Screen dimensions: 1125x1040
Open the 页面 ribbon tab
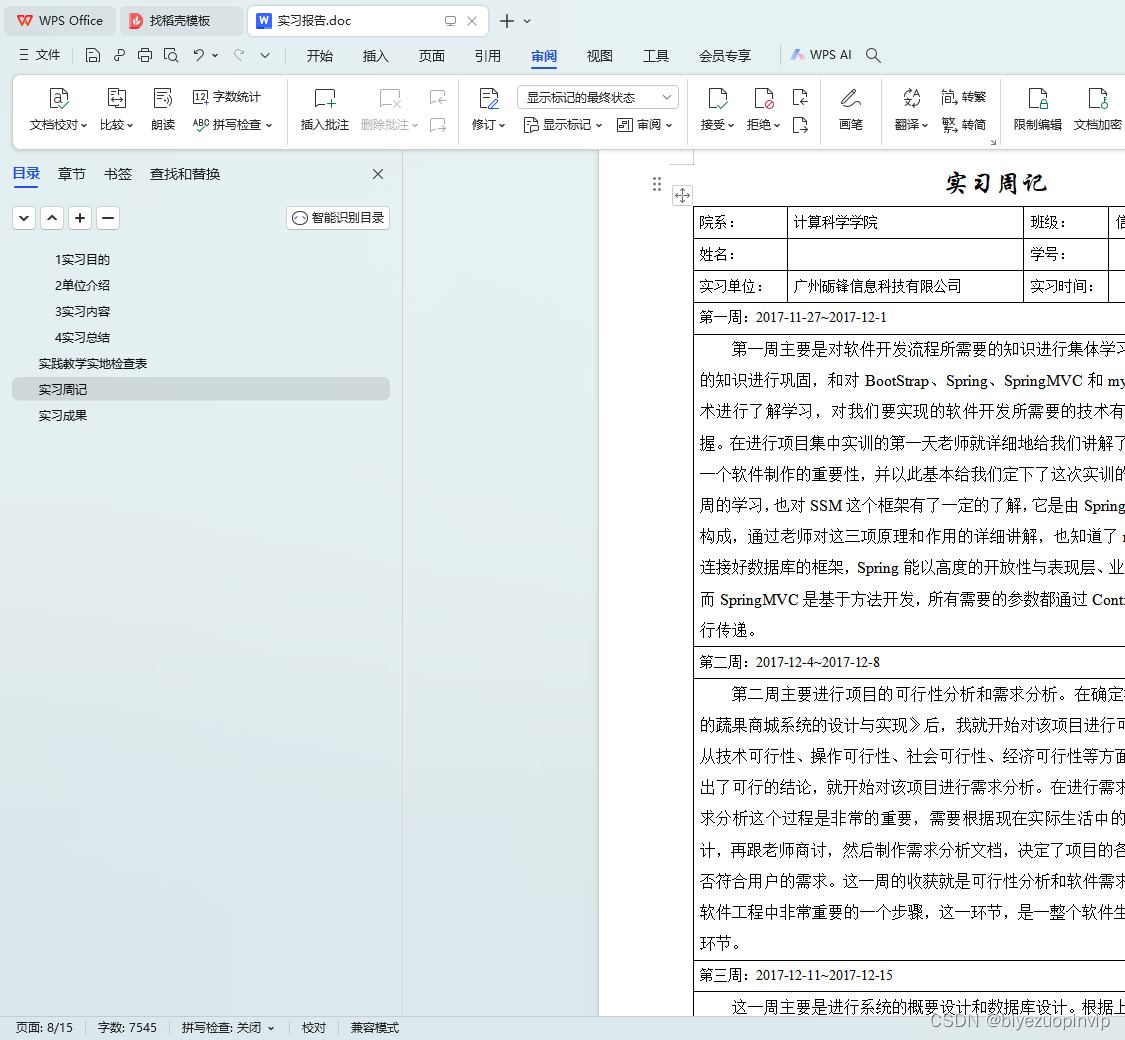(x=432, y=55)
